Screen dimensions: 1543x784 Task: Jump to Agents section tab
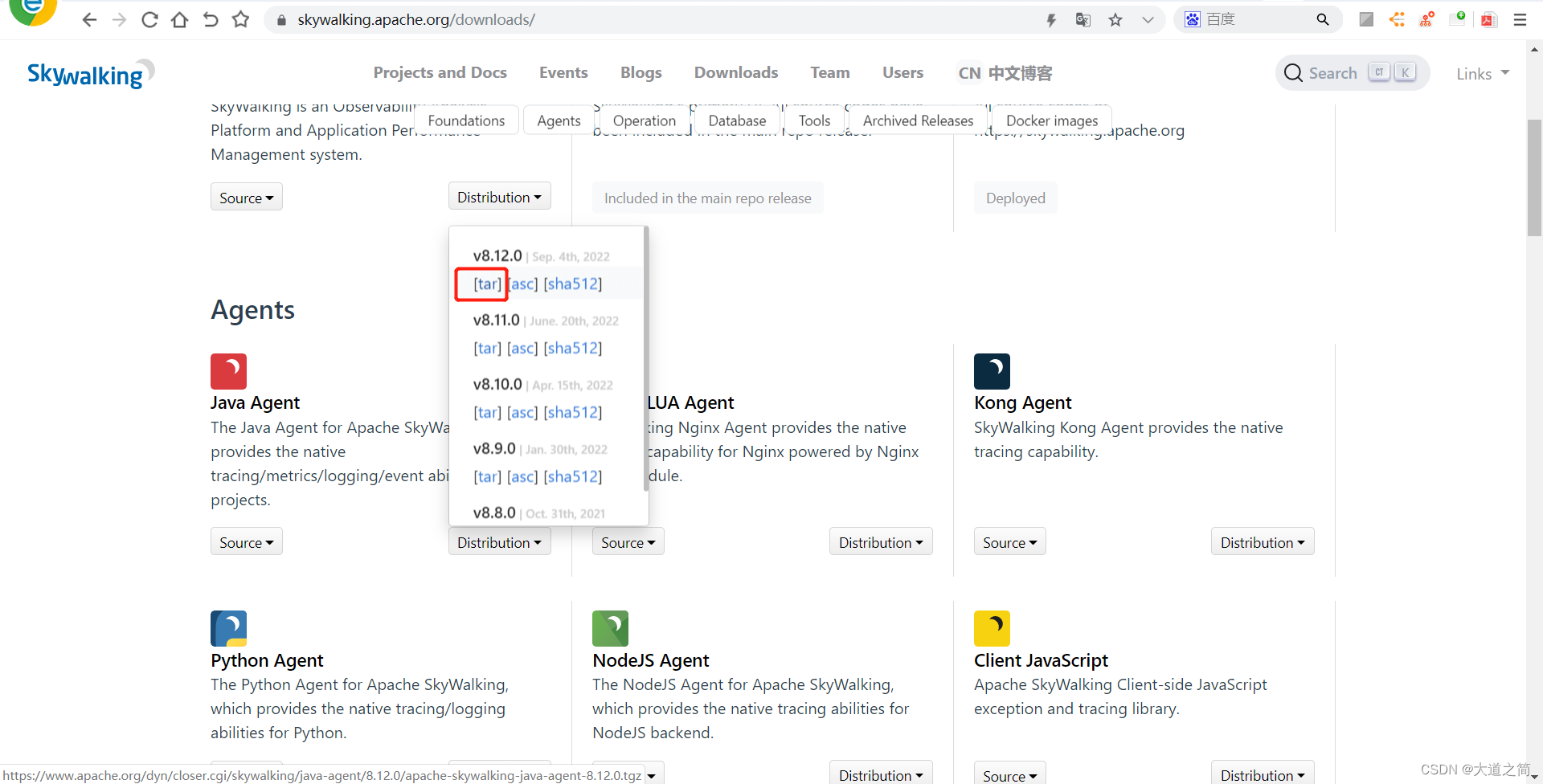coord(559,120)
